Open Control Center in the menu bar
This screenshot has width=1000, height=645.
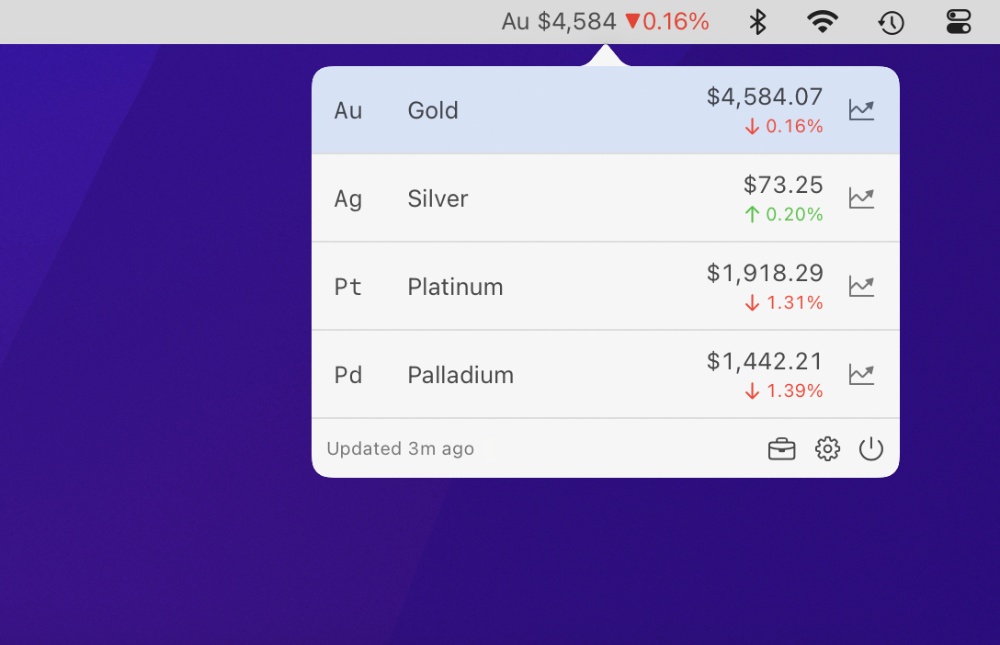[956, 20]
